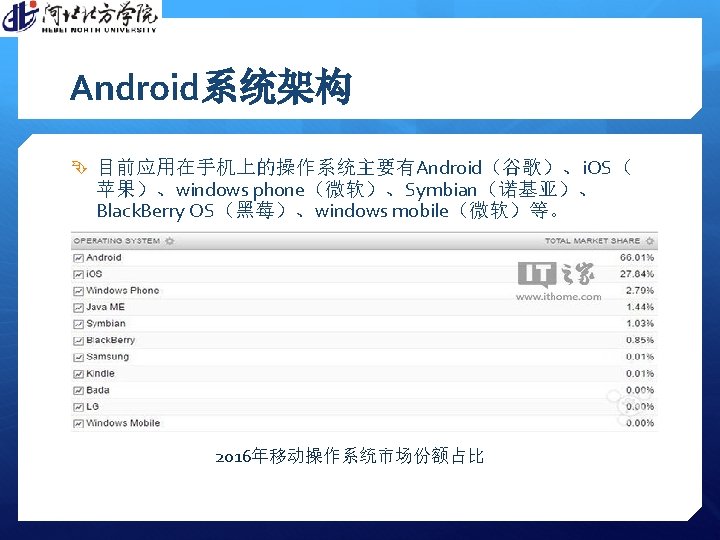
Task: Select the Windows Mobile label
Action: click(123, 423)
